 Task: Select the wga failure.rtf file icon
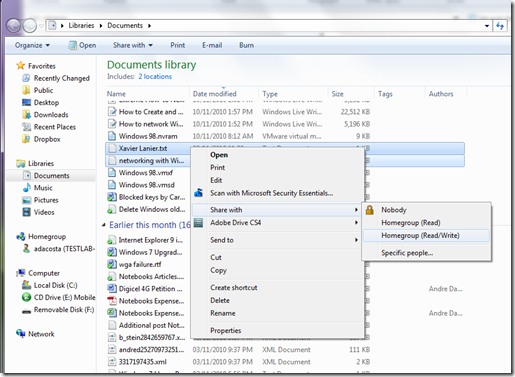point(112,264)
